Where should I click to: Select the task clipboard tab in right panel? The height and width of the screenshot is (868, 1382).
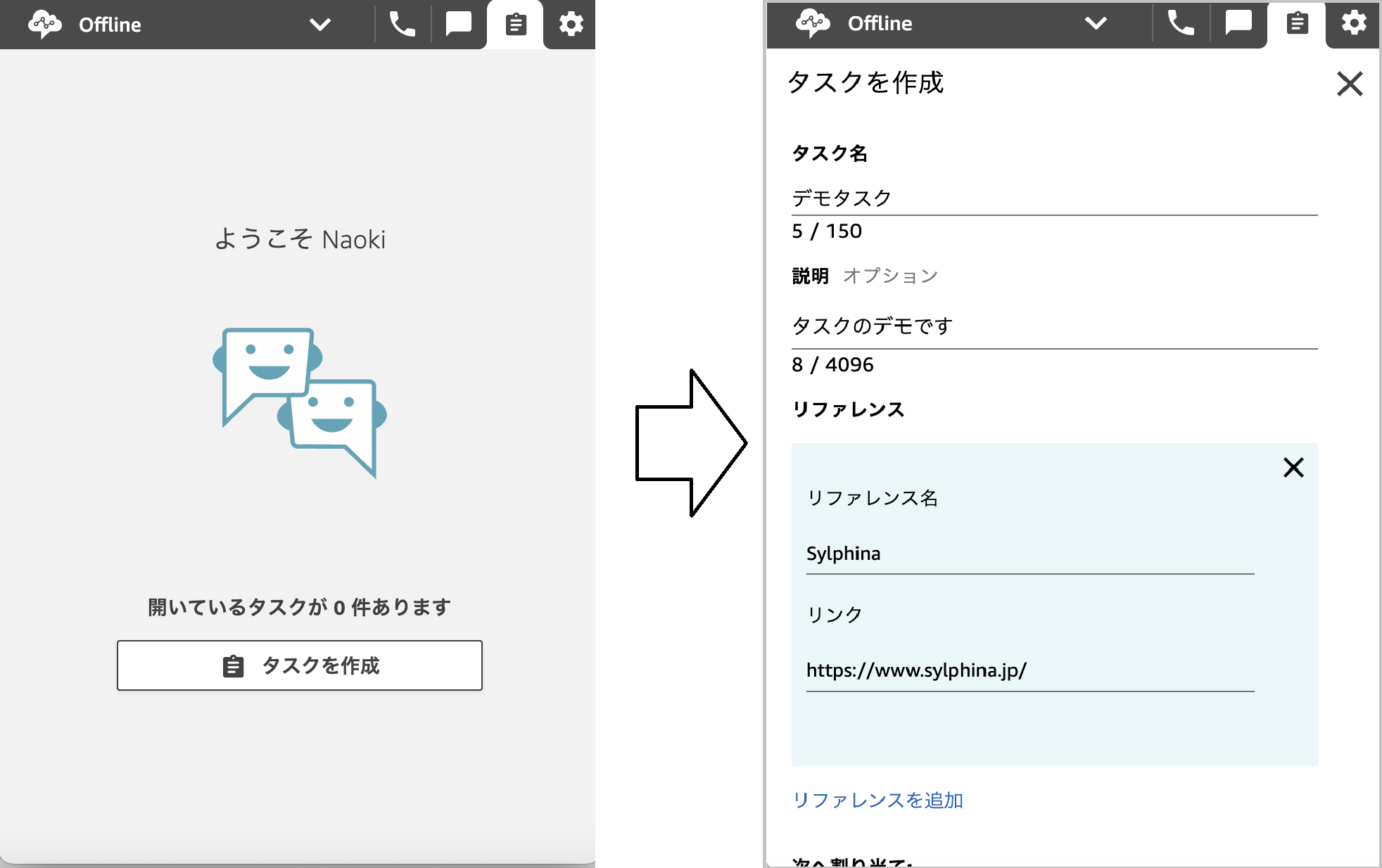[1297, 23]
